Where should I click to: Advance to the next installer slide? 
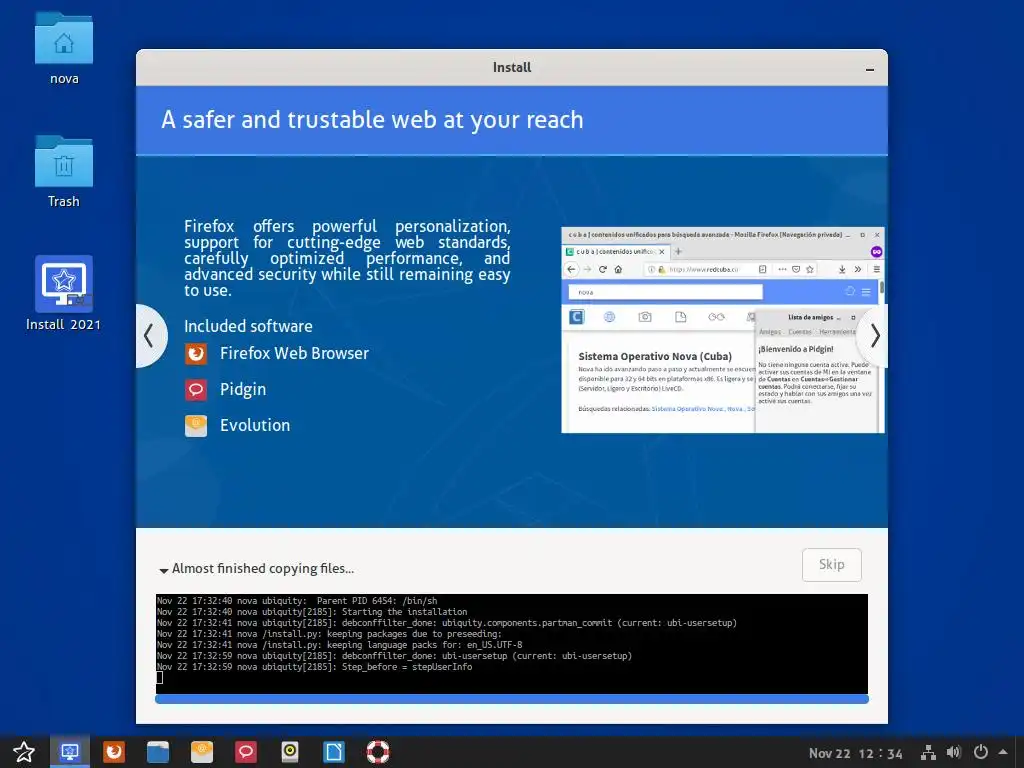(874, 336)
